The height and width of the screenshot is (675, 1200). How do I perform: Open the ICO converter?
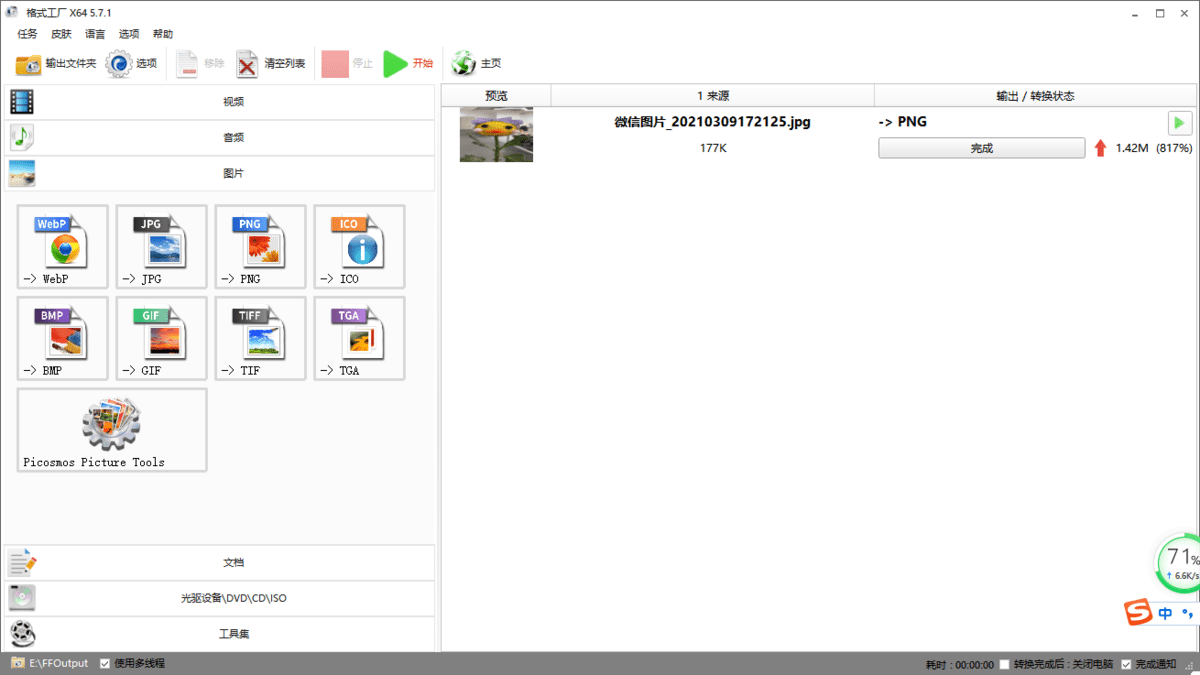coord(359,246)
